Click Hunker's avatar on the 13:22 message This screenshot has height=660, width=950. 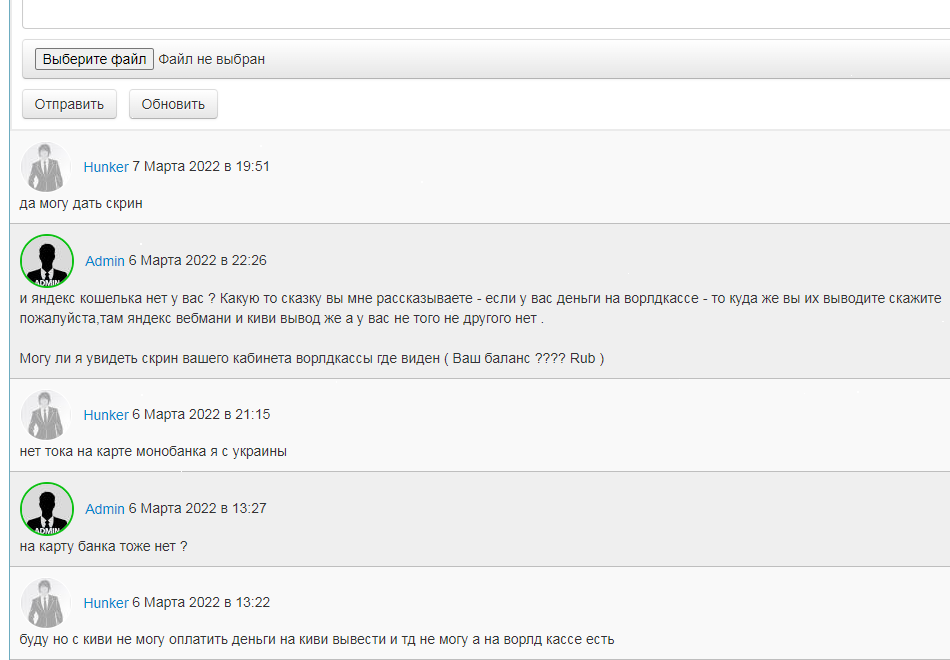(44, 603)
